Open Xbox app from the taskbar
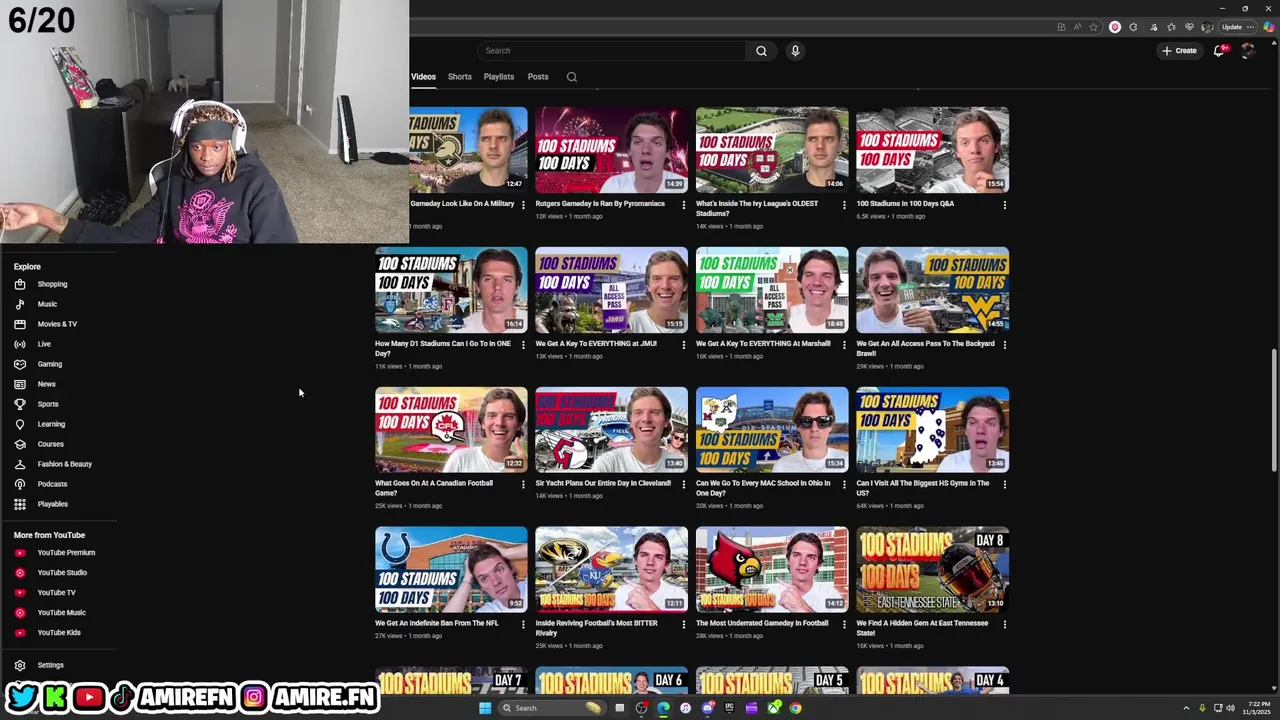1280x720 pixels. pos(773,708)
